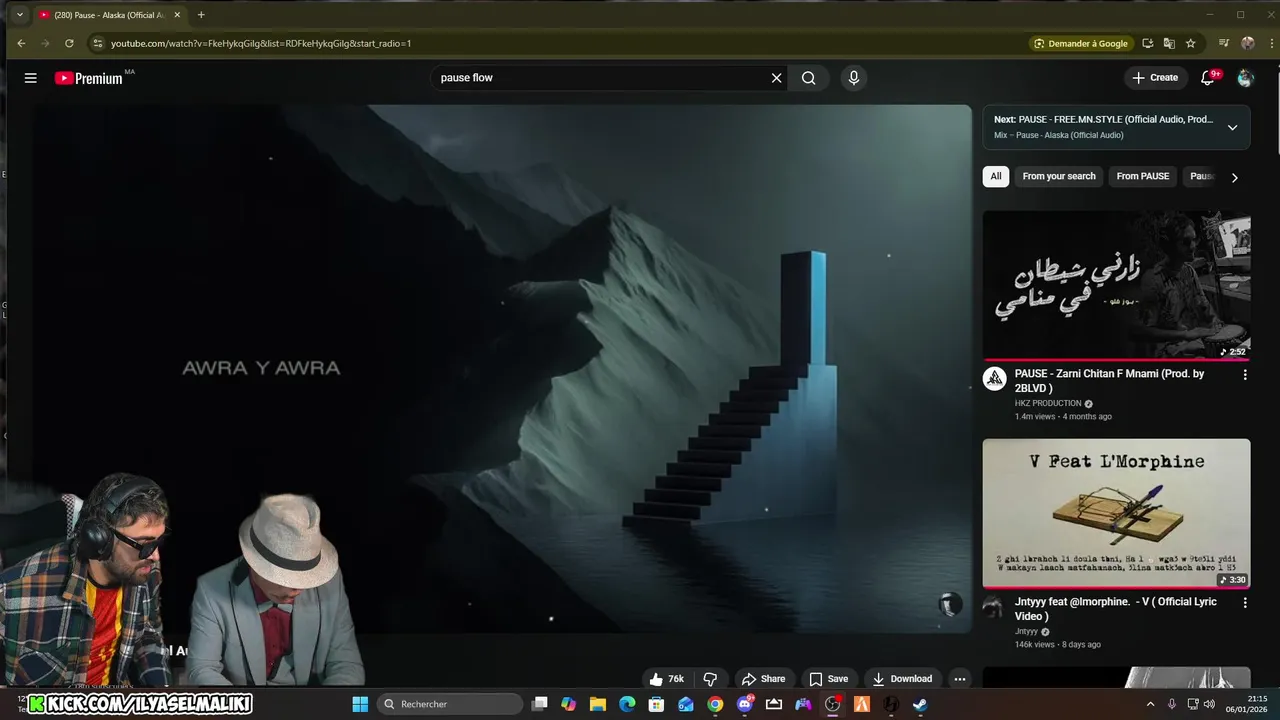Translate this page icon in address bar
1280x720 pixels.
click(x=1169, y=43)
